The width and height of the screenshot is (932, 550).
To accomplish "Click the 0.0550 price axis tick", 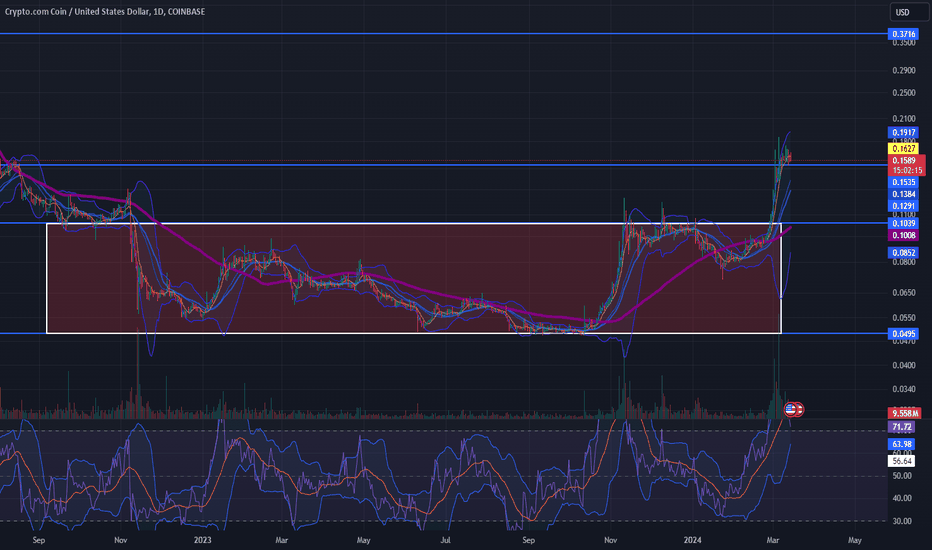I will pyautogui.click(x=903, y=318).
